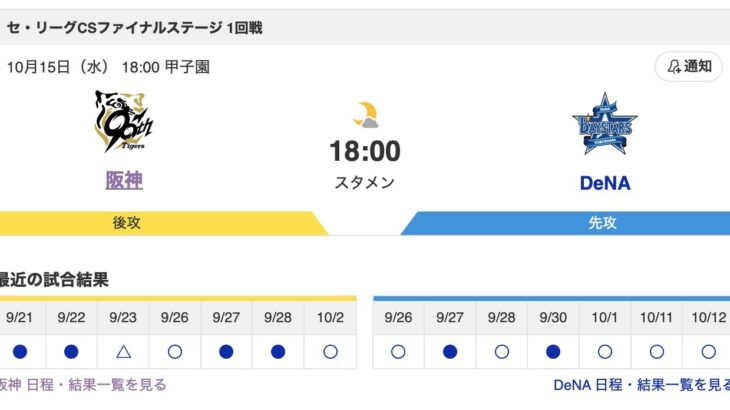Screen dimensions: 730x410
Task: Click the DeNA BayStars team logo
Action: coord(604,123)
